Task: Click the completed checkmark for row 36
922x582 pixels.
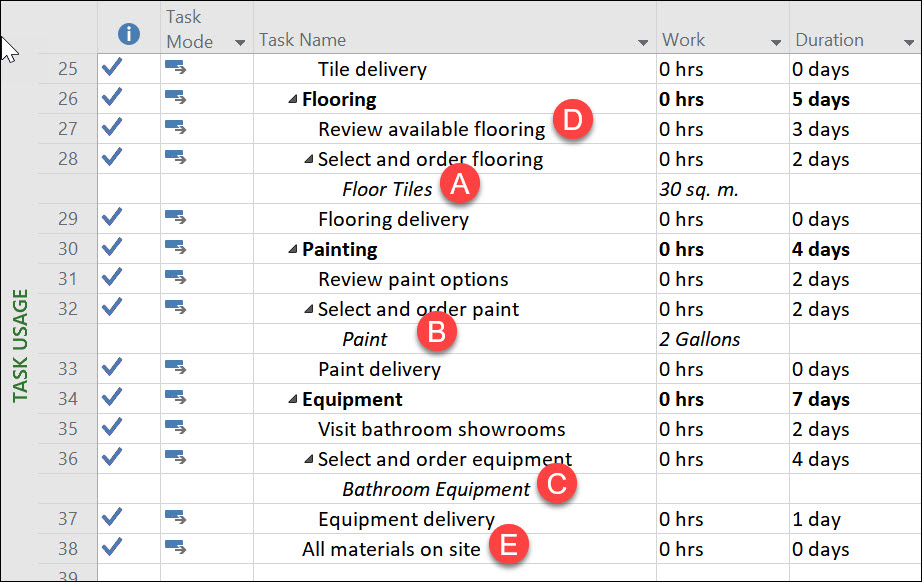Action: [x=112, y=457]
